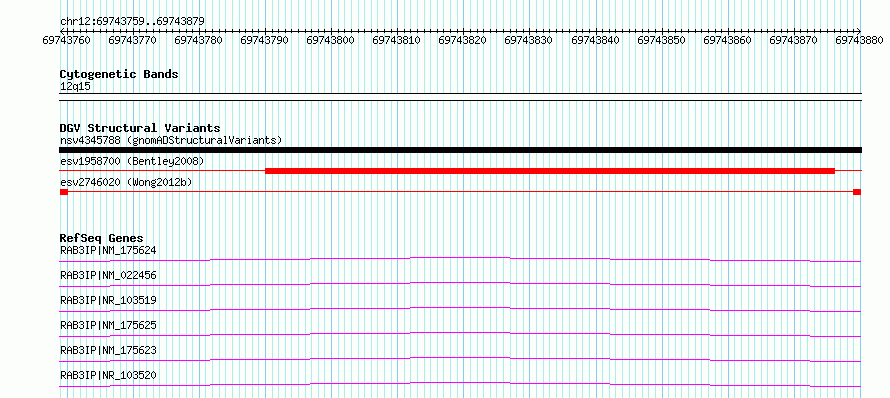The height and width of the screenshot is (398, 890).
Task: Open the RefSeq Genes track heading
Action: coord(102,238)
